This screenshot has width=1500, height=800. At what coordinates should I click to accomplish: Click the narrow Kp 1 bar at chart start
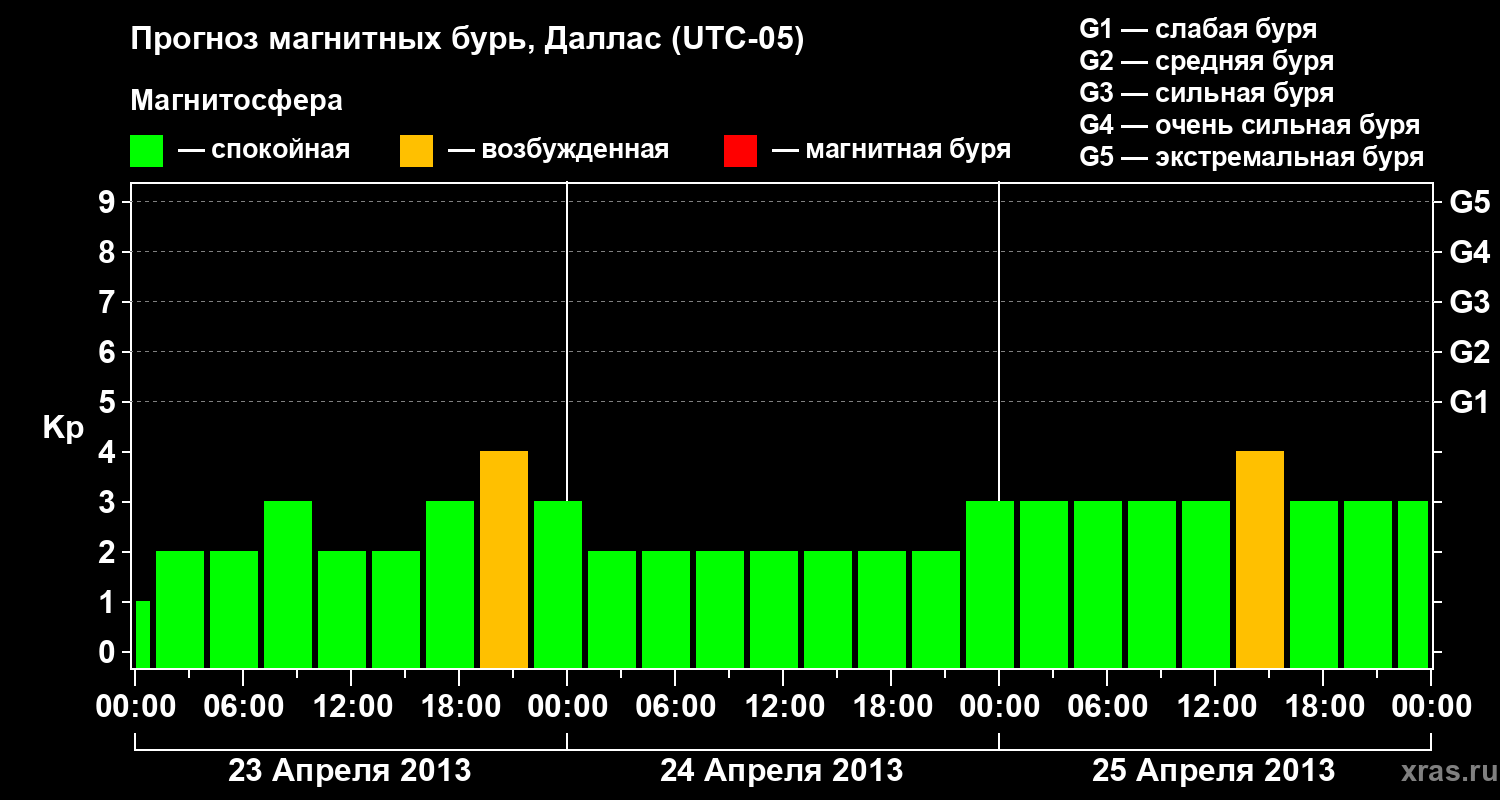142,634
